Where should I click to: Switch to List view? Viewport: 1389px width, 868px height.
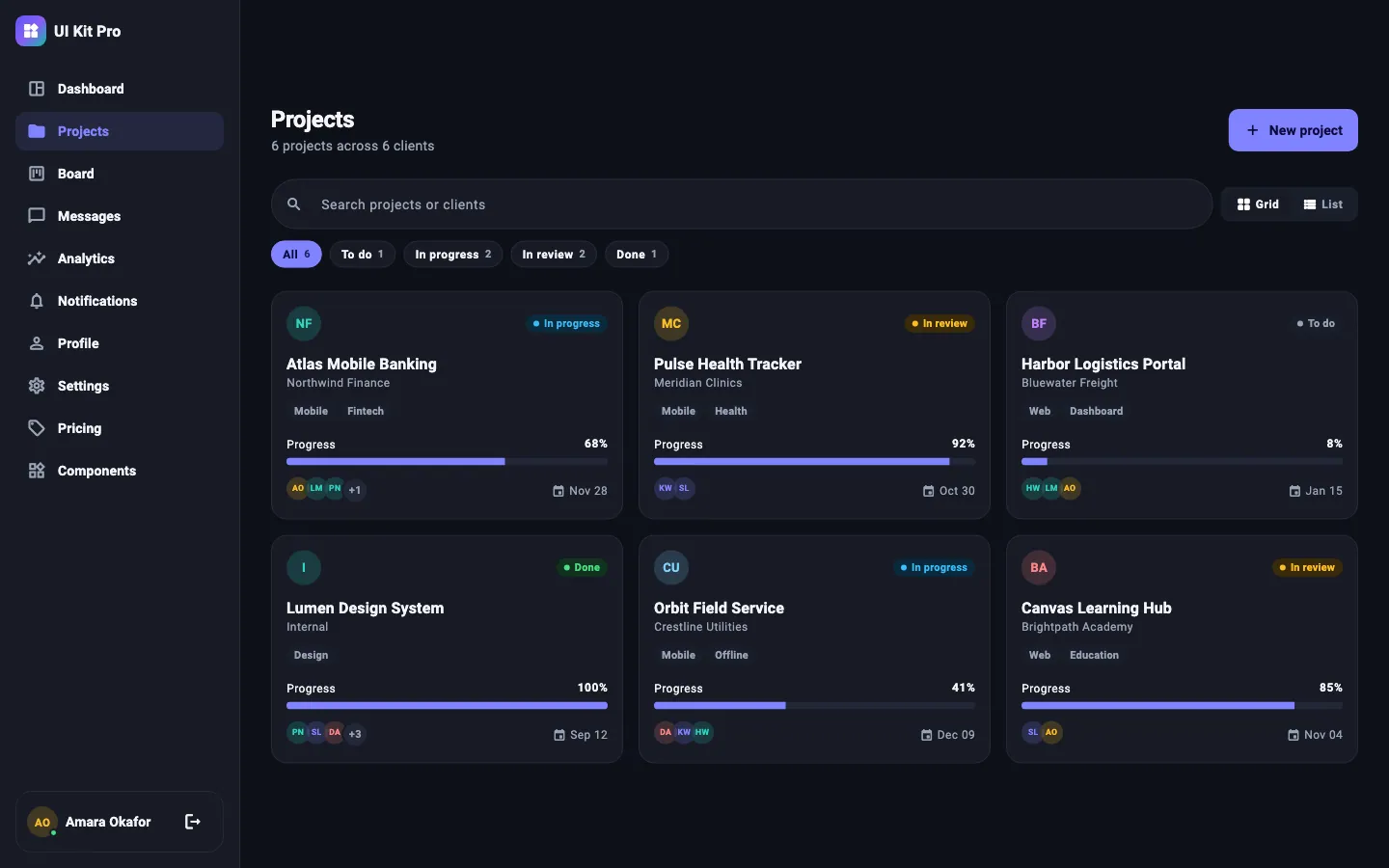(x=1323, y=204)
